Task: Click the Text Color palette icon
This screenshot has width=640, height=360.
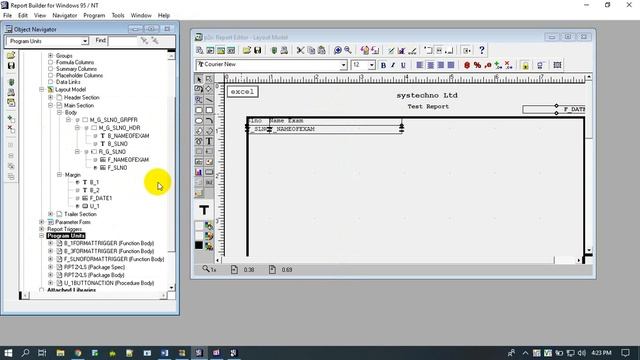Action: (209, 246)
